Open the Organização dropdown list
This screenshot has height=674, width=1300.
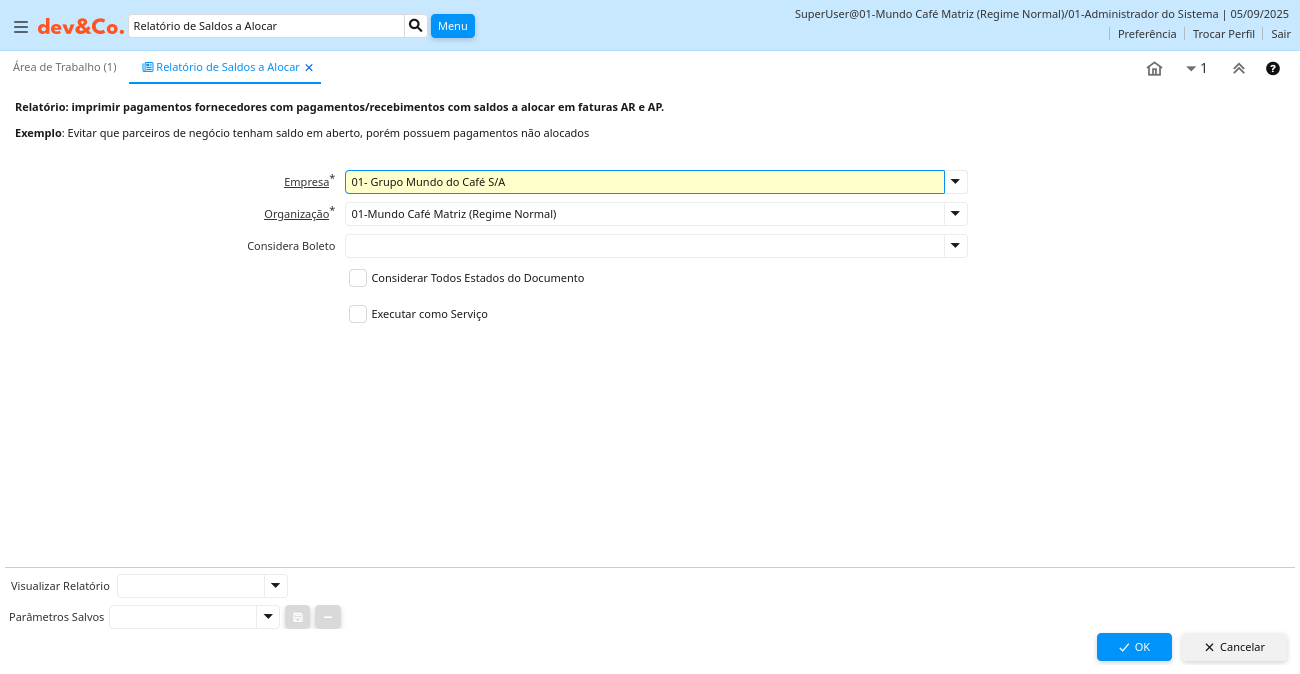click(x=955, y=214)
